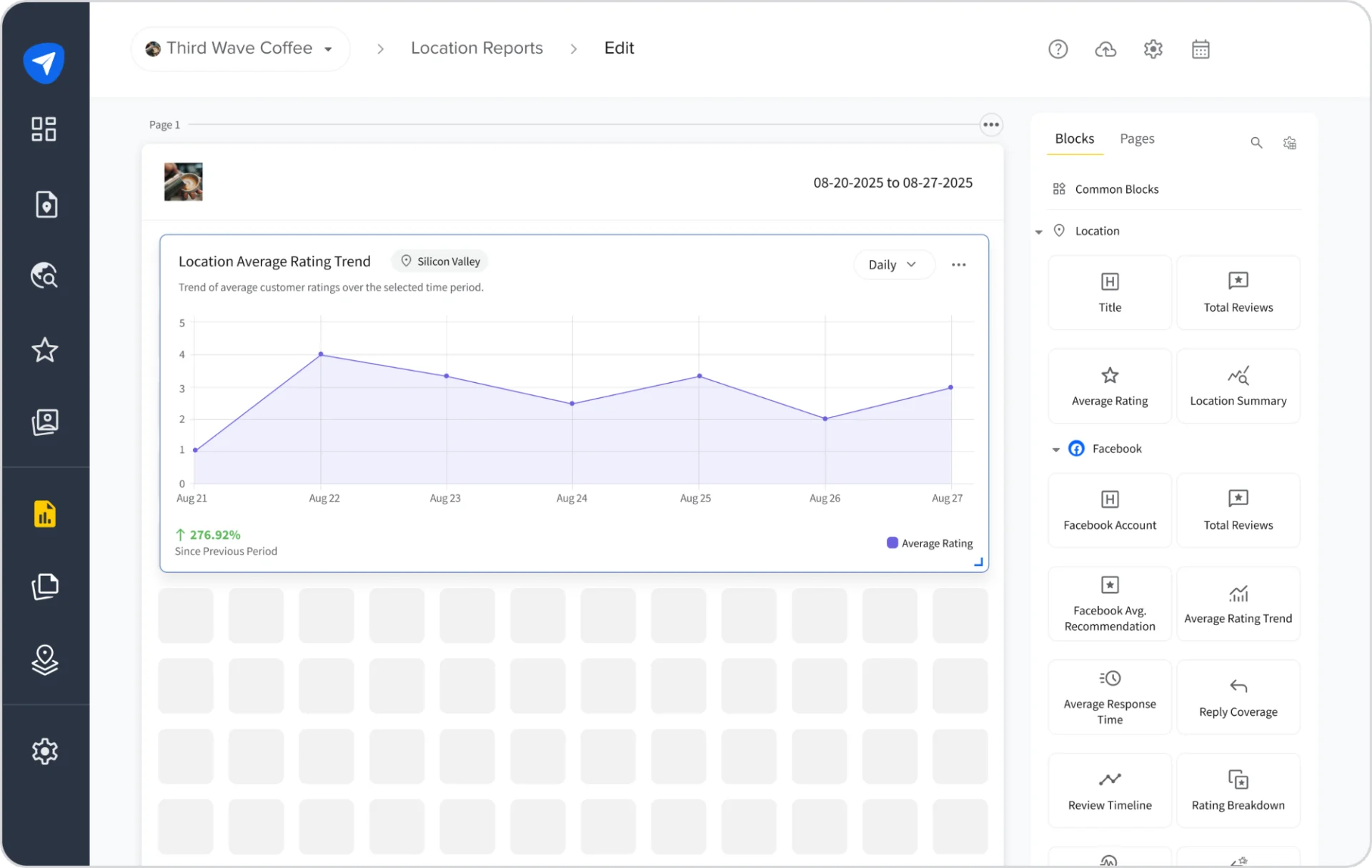1372x868 pixels.
Task: Add the Location Summary block
Action: click(1238, 386)
